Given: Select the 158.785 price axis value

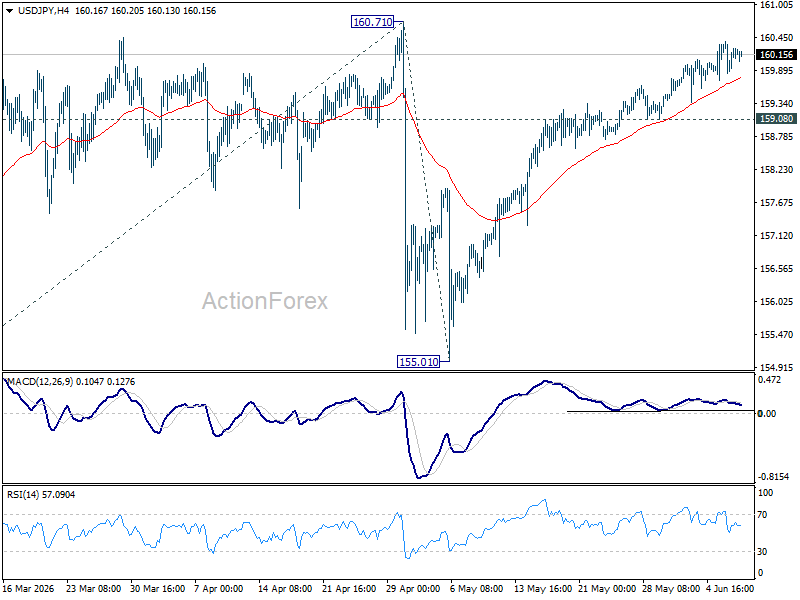Looking at the screenshot, I should click(x=777, y=137).
